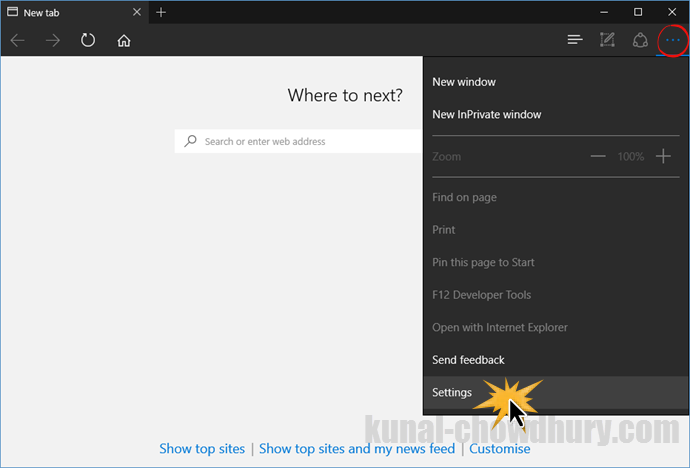Open a new tab with plus icon
The height and width of the screenshot is (468, 690).
(x=161, y=12)
